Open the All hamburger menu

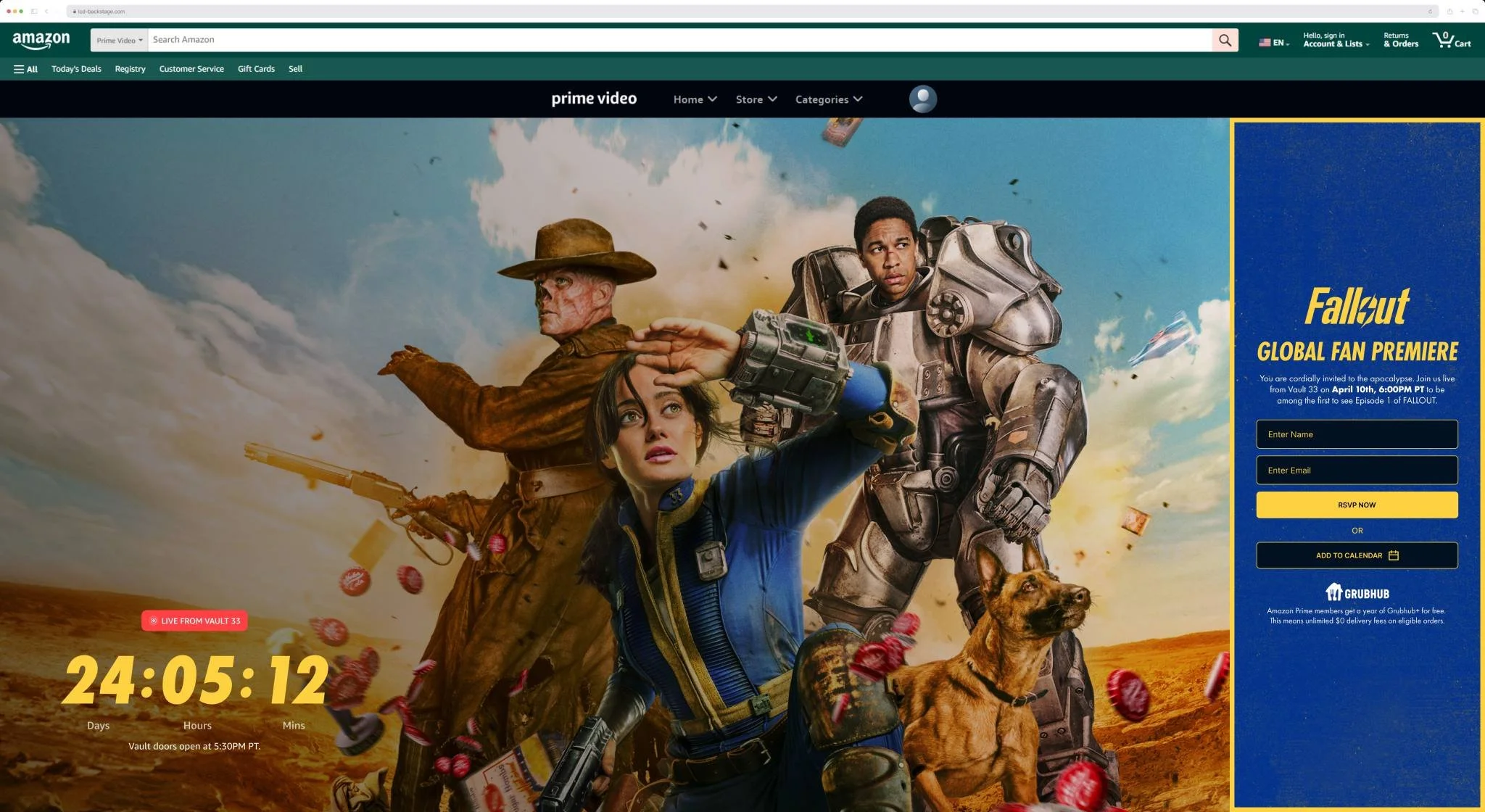click(x=25, y=69)
